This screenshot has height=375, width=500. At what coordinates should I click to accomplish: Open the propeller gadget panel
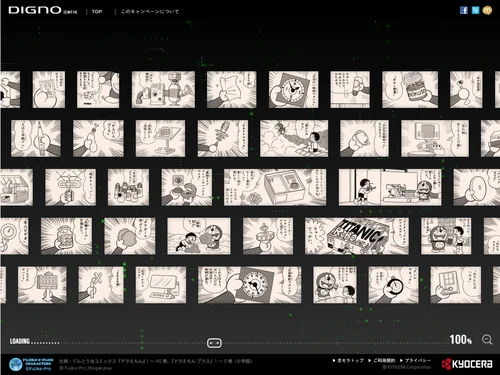pos(70,187)
